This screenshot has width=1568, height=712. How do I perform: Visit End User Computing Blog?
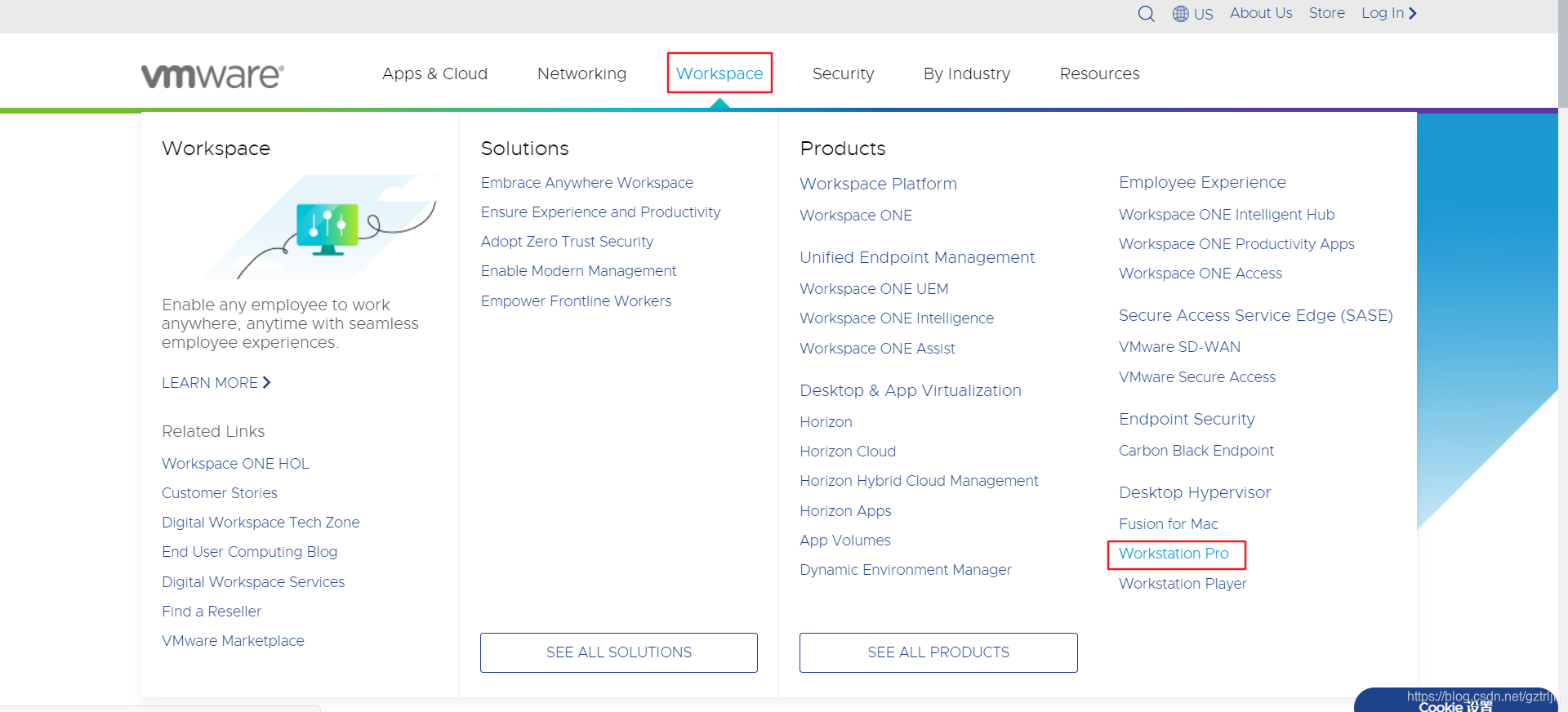coord(249,552)
